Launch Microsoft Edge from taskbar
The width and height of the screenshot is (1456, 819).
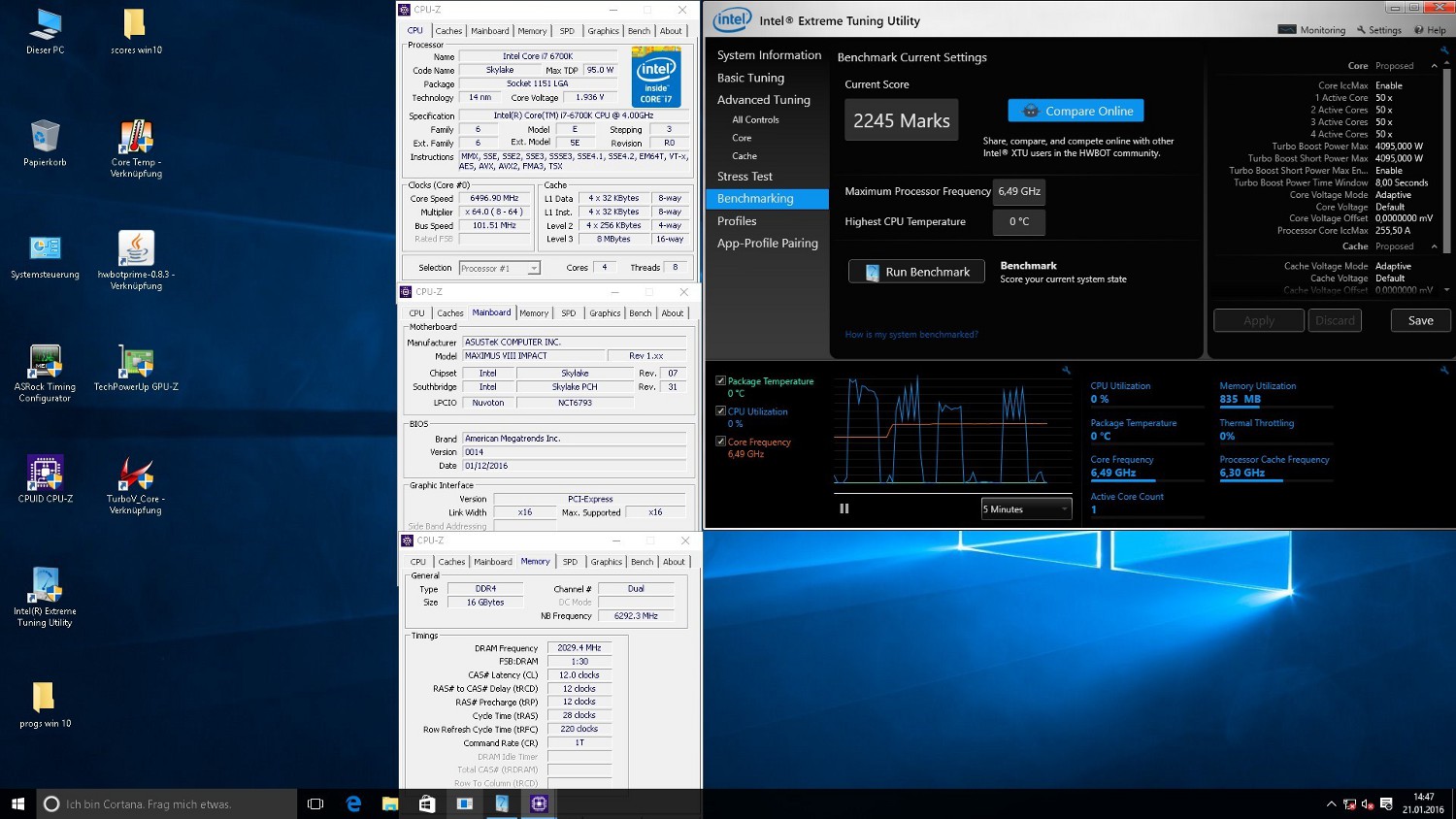(x=353, y=803)
